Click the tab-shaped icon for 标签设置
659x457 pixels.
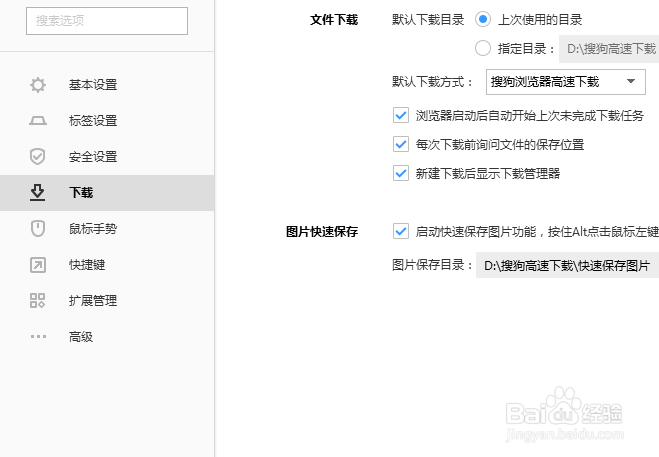coord(38,121)
